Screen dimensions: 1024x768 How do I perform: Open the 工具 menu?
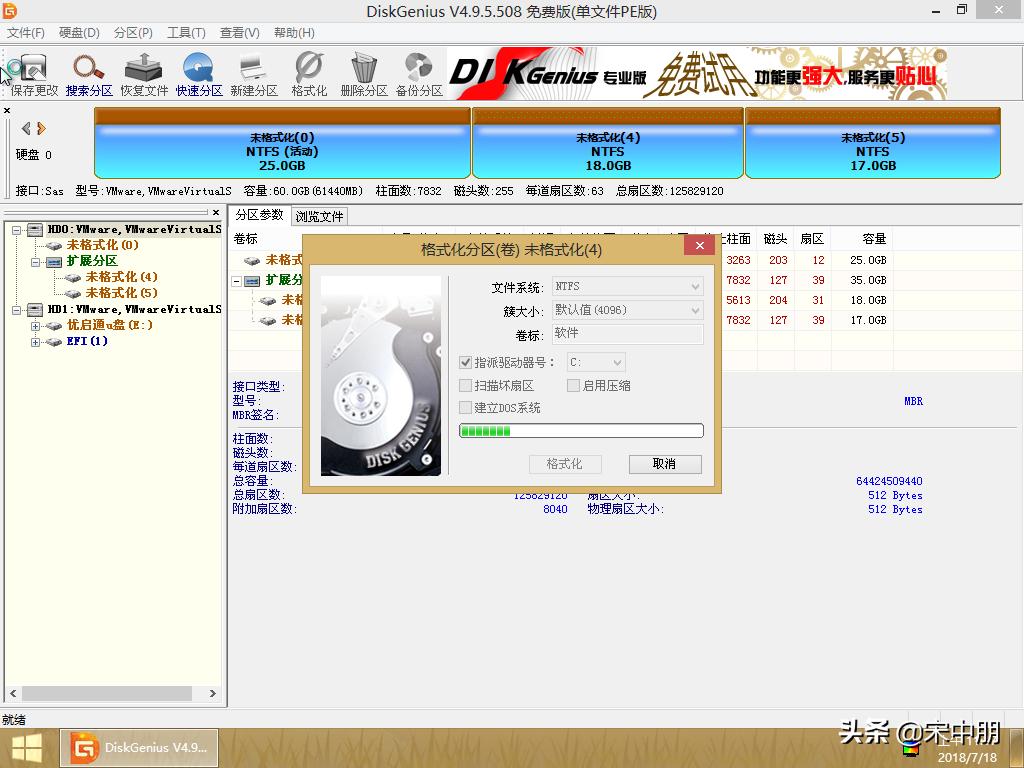(184, 32)
